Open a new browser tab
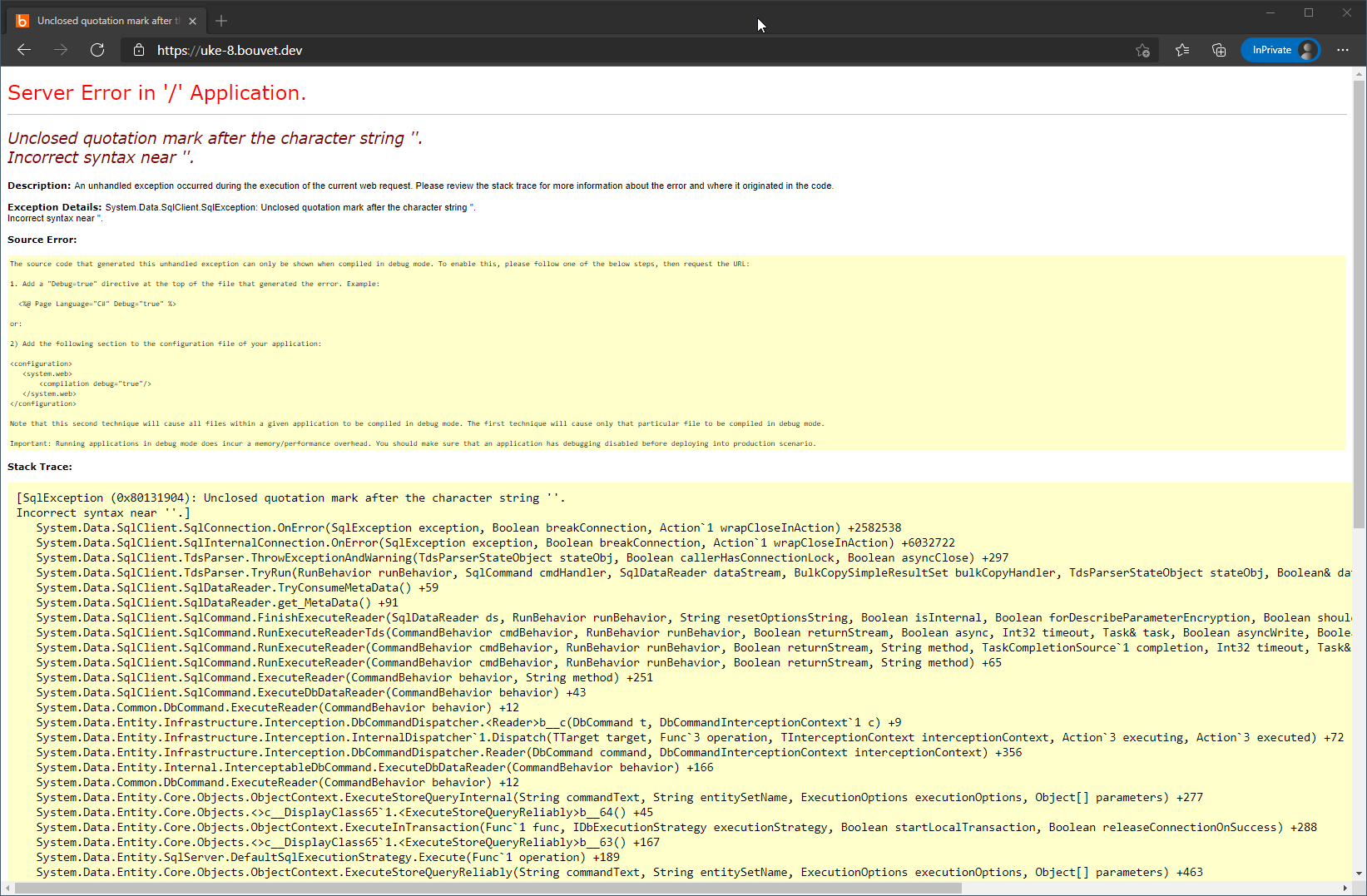Screen dimensions: 1367x896 click(x=221, y=21)
